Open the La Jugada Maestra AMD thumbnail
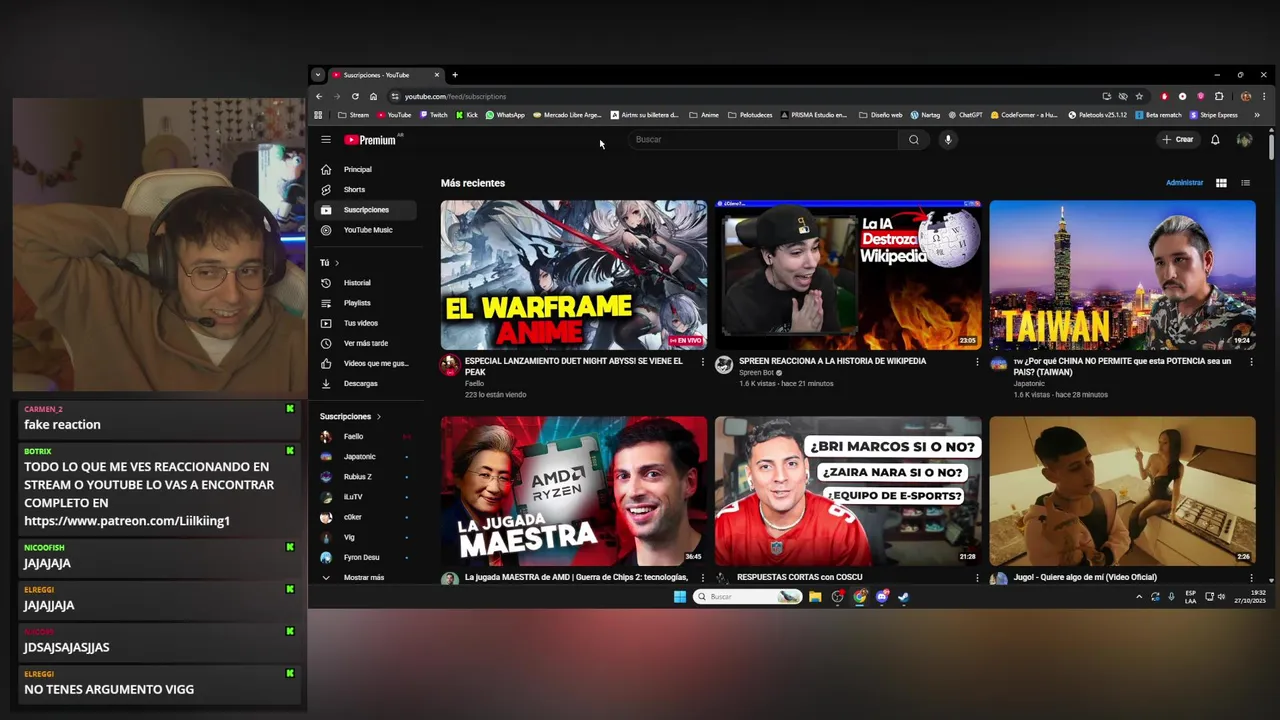Screen dimensions: 1280x720 click(x=574, y=491)
